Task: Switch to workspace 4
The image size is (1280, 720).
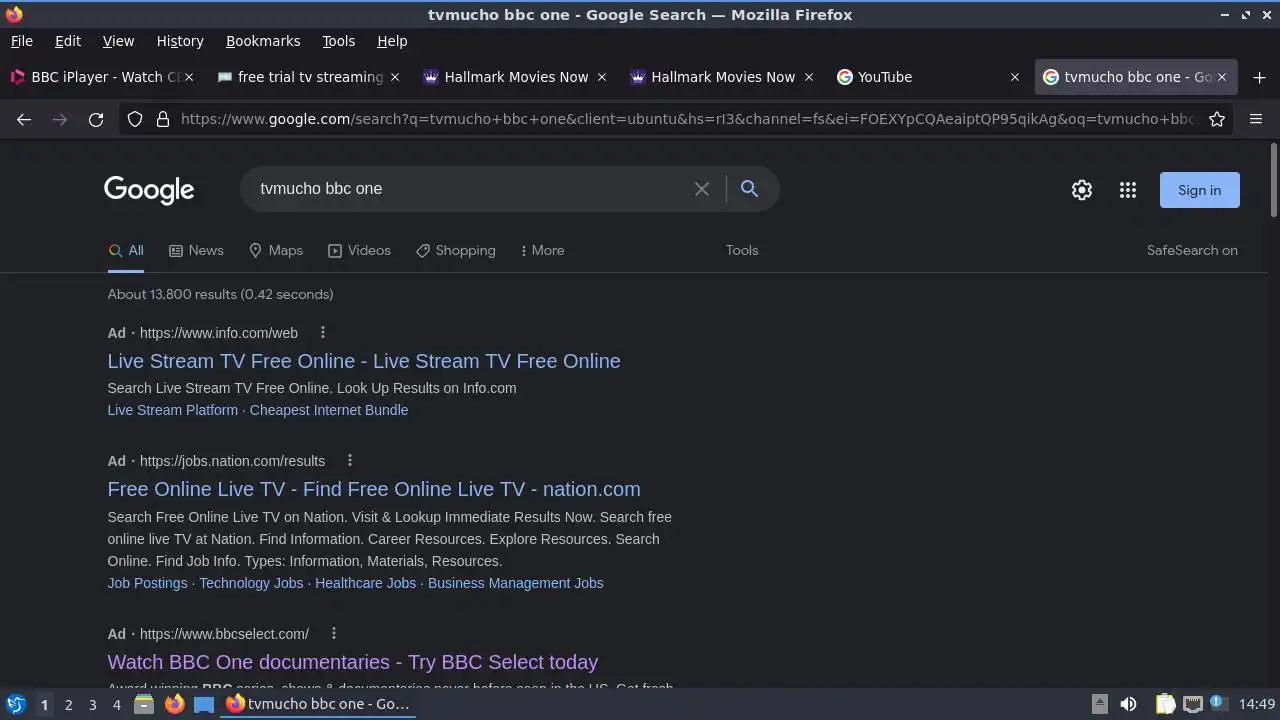Action: click(x=116, y=704)
